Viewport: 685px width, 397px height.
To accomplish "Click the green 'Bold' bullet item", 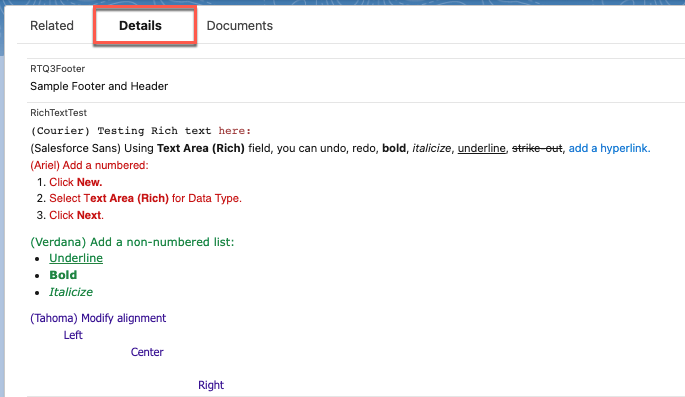I will click(x=63, y=275).
